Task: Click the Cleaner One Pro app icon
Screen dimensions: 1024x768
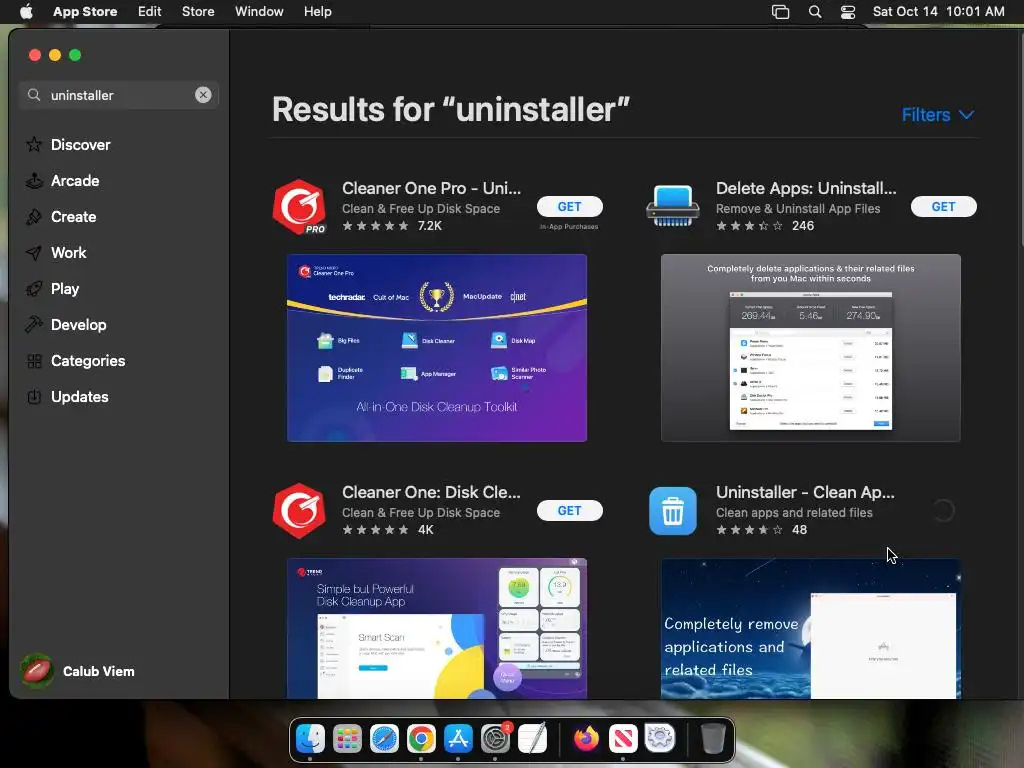Action: point(299,206)
